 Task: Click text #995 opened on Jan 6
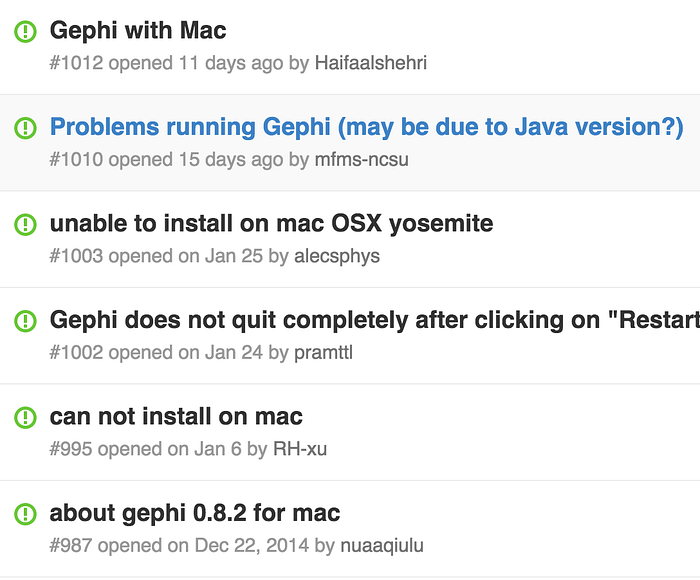[146, 449]
